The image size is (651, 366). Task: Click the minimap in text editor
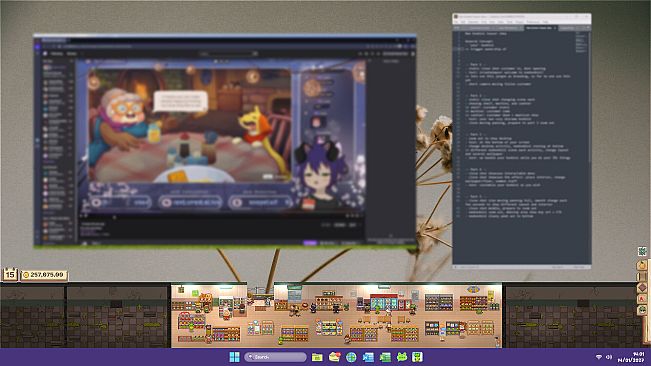(x=580, y=42)
